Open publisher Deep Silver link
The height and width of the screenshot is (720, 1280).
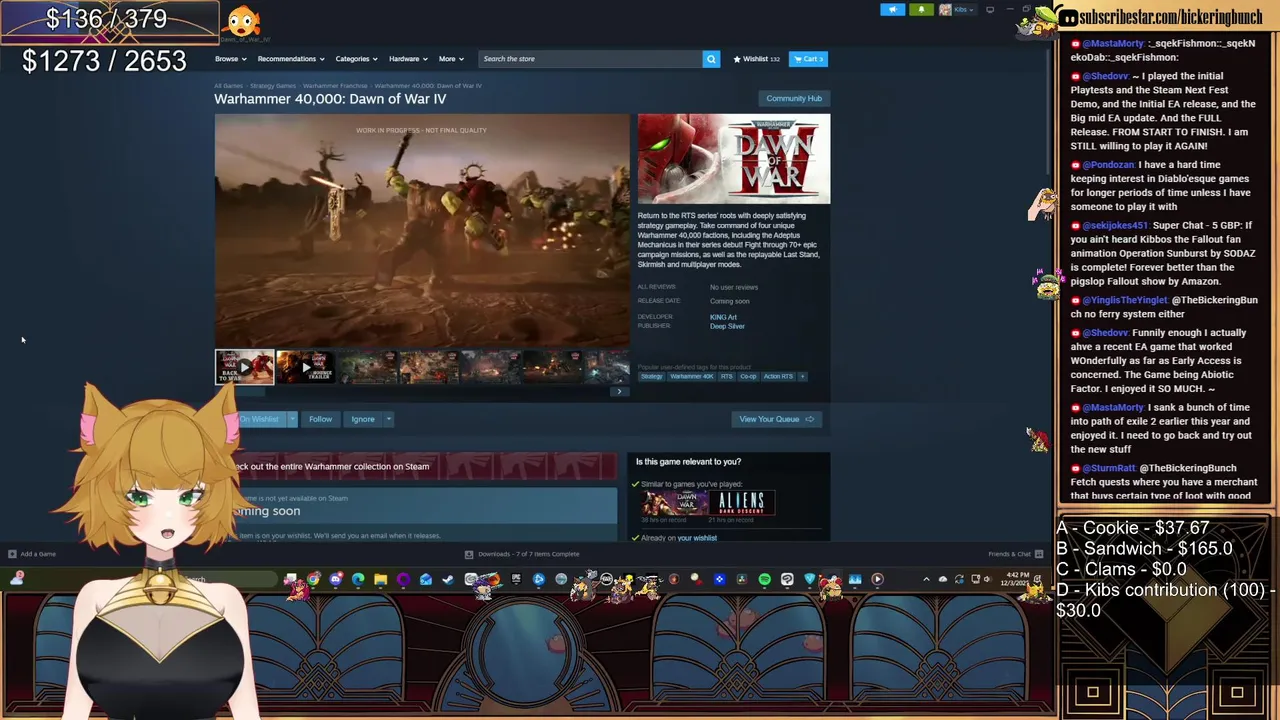727,326
